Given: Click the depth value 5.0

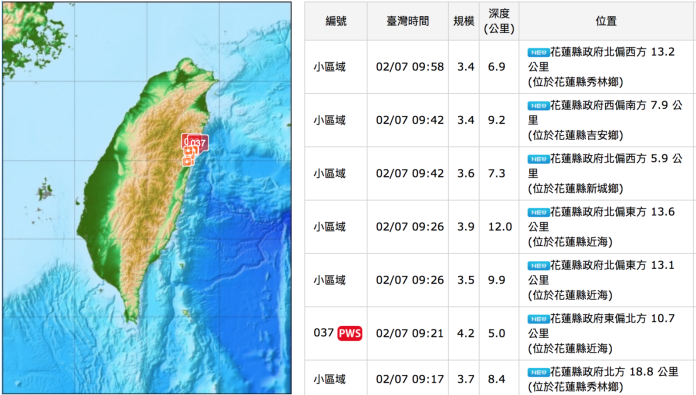Looking at the screenshot, I should click(x=497, y=333).
